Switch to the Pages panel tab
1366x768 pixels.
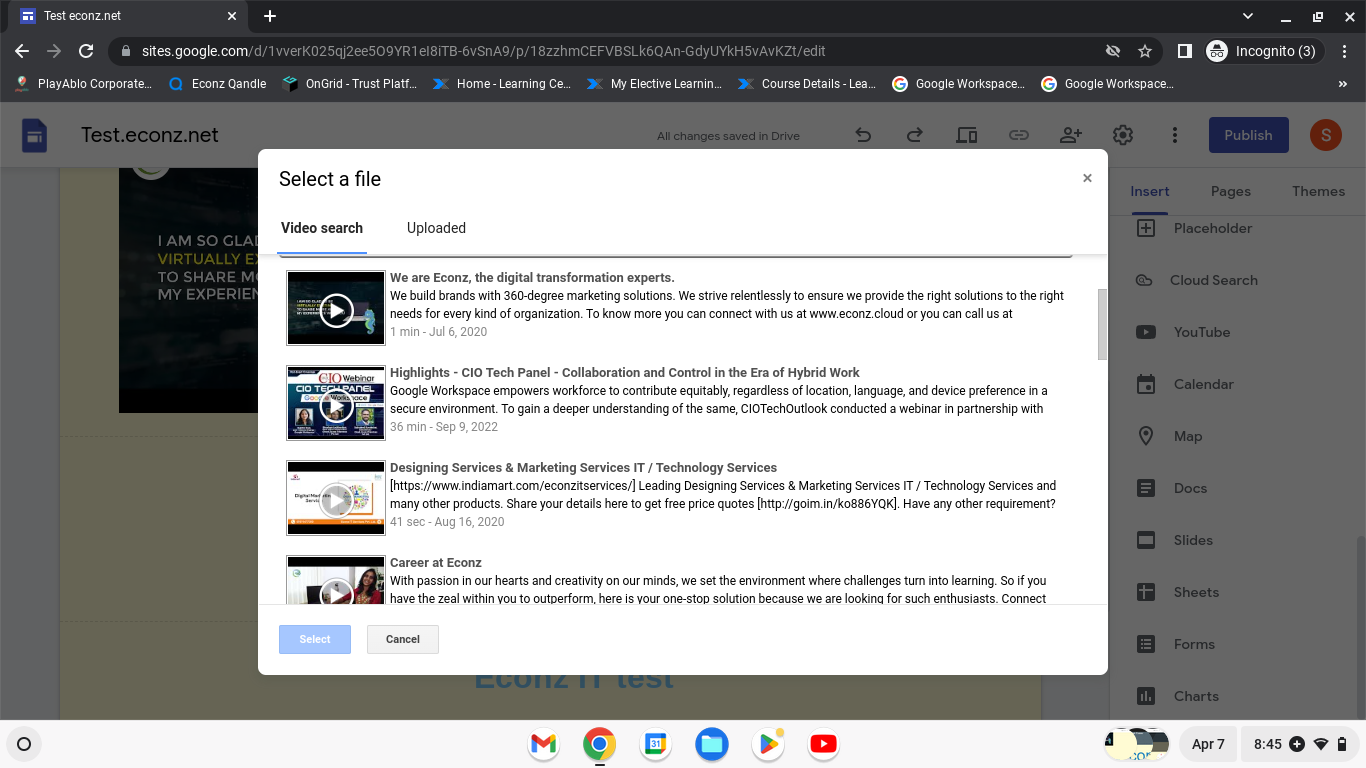tap(1231, 191)
